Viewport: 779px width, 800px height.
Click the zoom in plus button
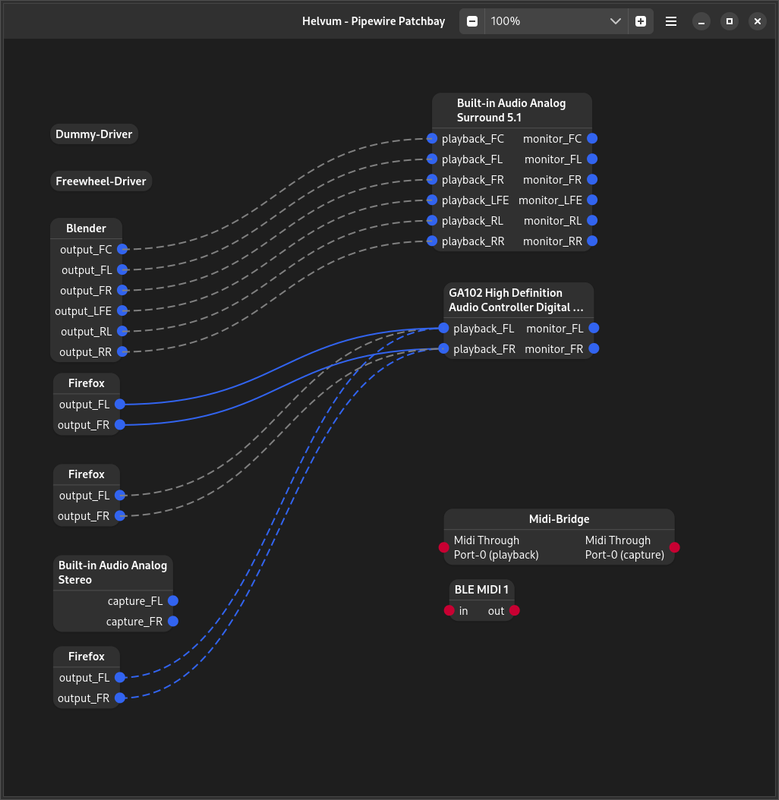coord(641,21)
